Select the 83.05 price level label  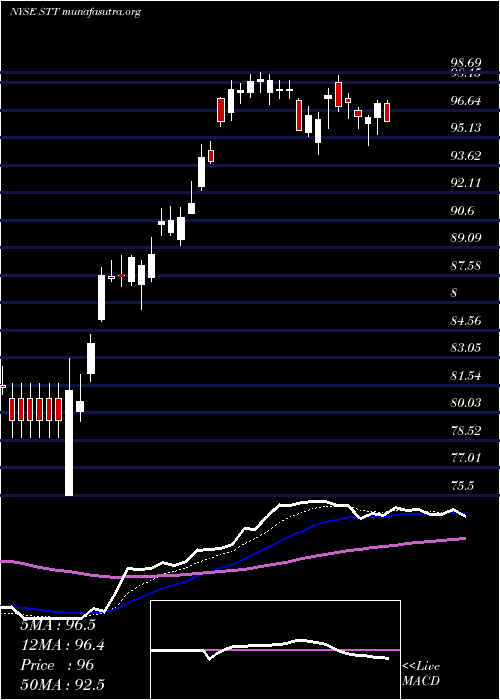[465, 348]
